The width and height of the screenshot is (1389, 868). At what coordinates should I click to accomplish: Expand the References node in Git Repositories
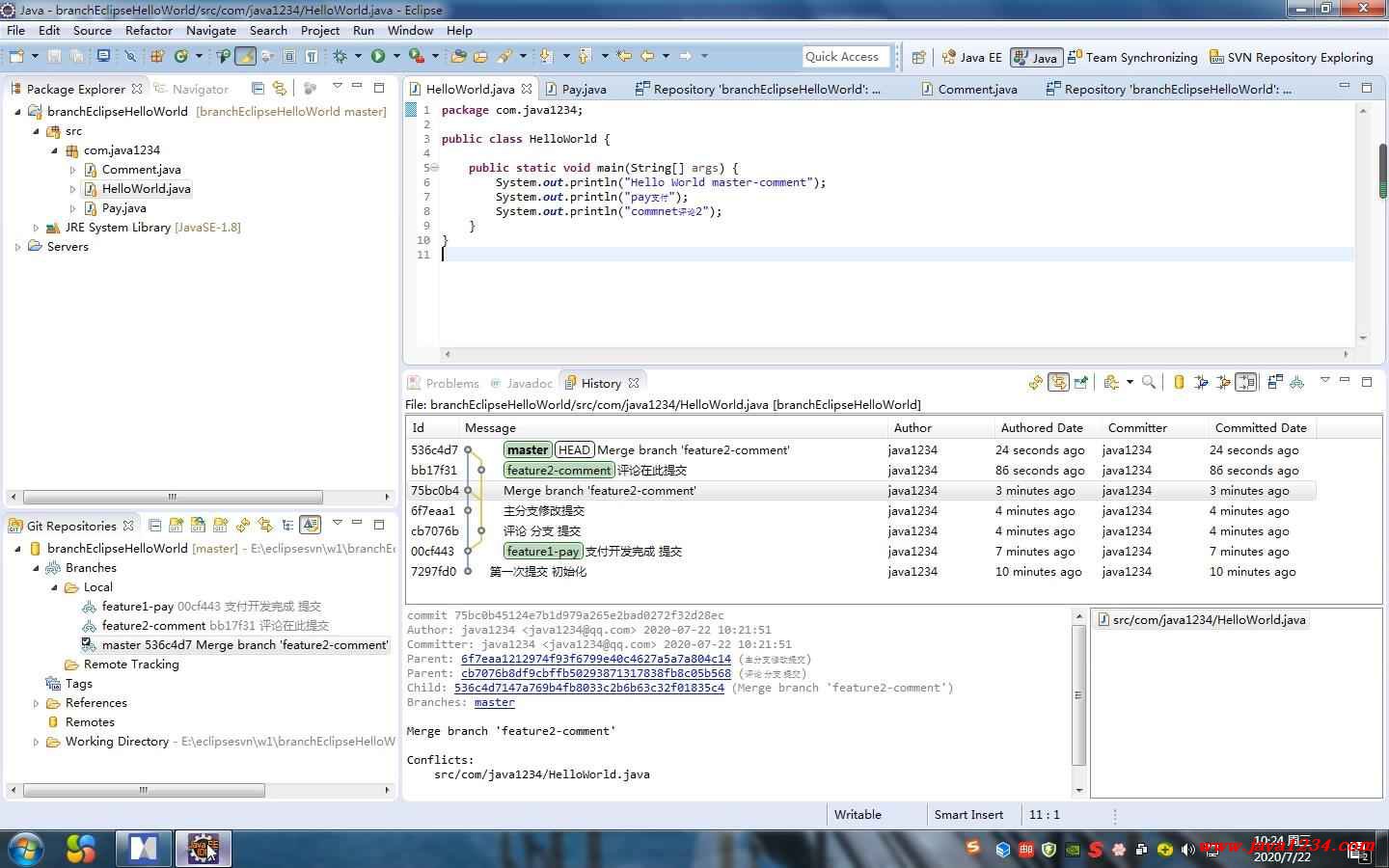pyautogui.click(x=36, y=703)
